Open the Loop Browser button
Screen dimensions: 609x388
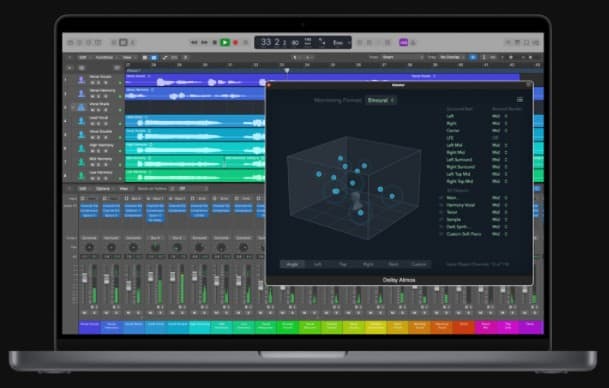527,42
